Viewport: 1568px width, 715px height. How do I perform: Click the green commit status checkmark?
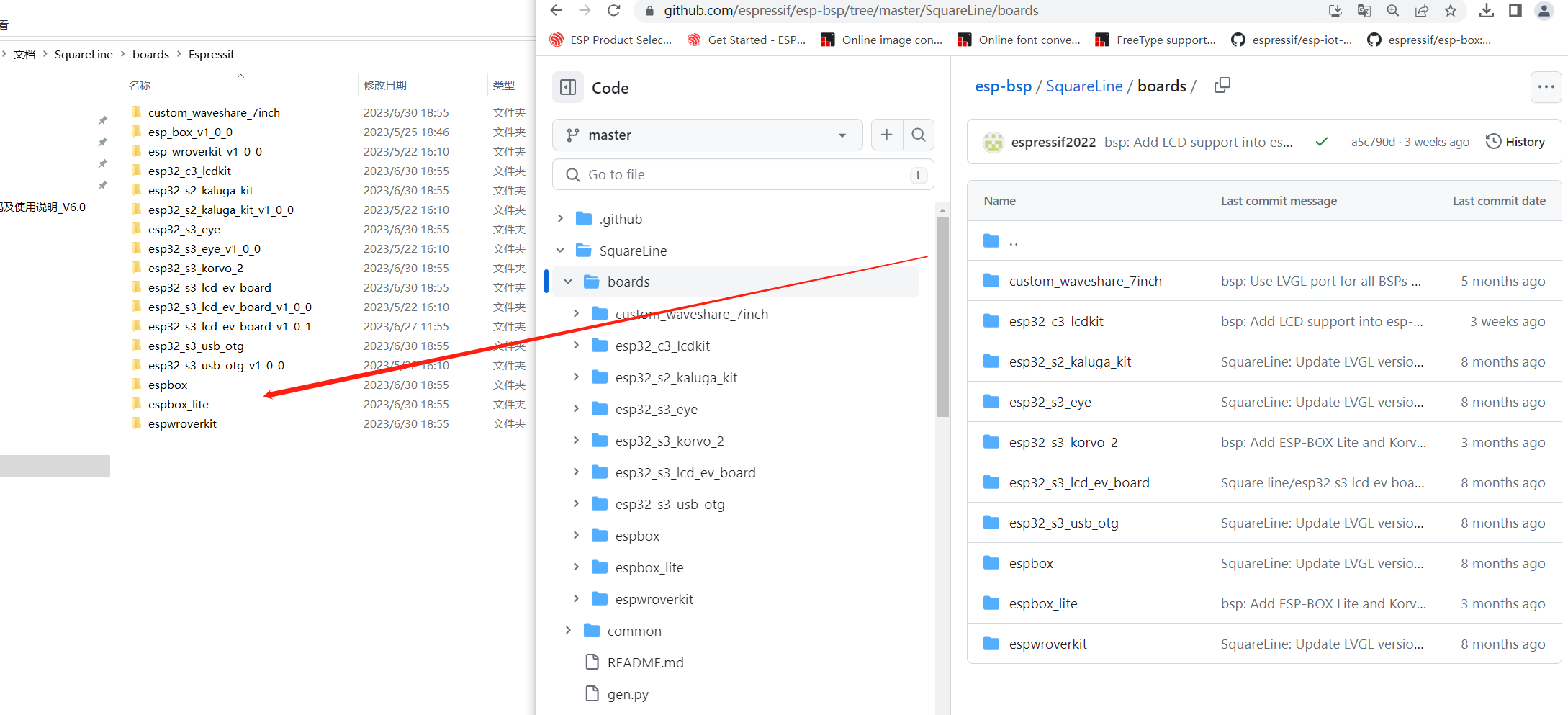coord(1321,142)
